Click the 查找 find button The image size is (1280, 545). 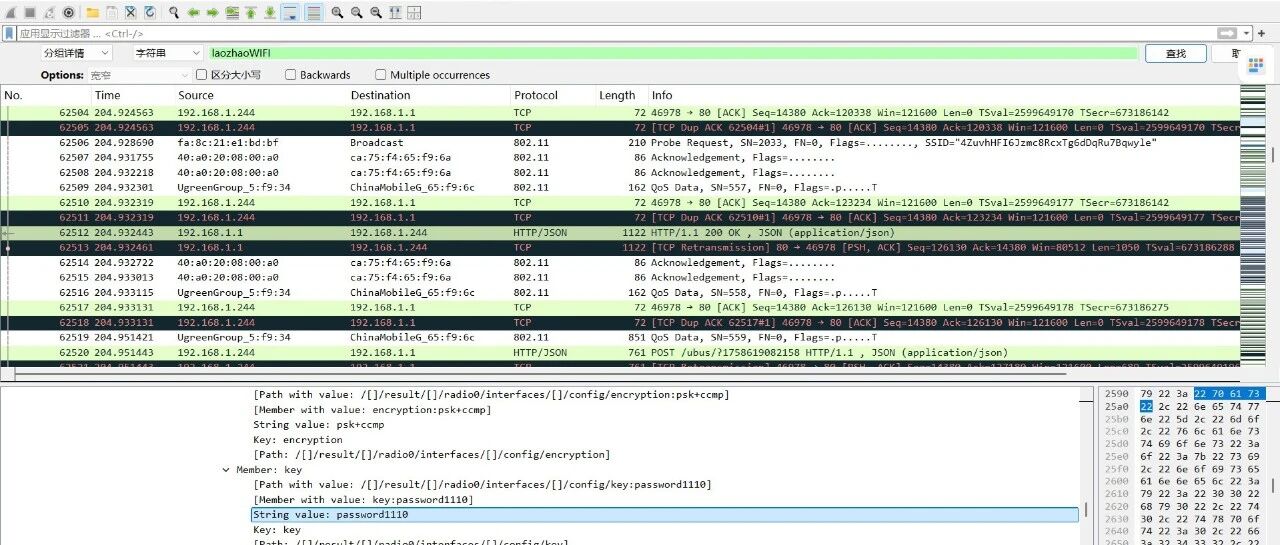pos(1175,54)
